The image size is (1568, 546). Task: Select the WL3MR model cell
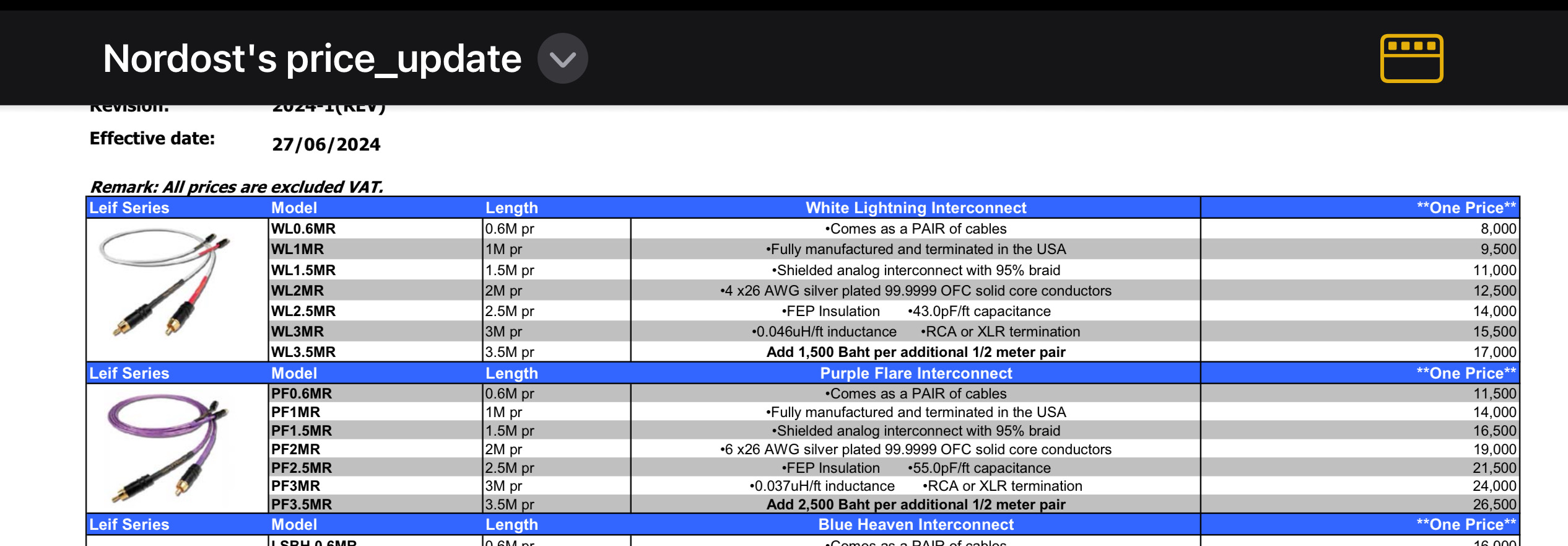click(x=297, y=332)
